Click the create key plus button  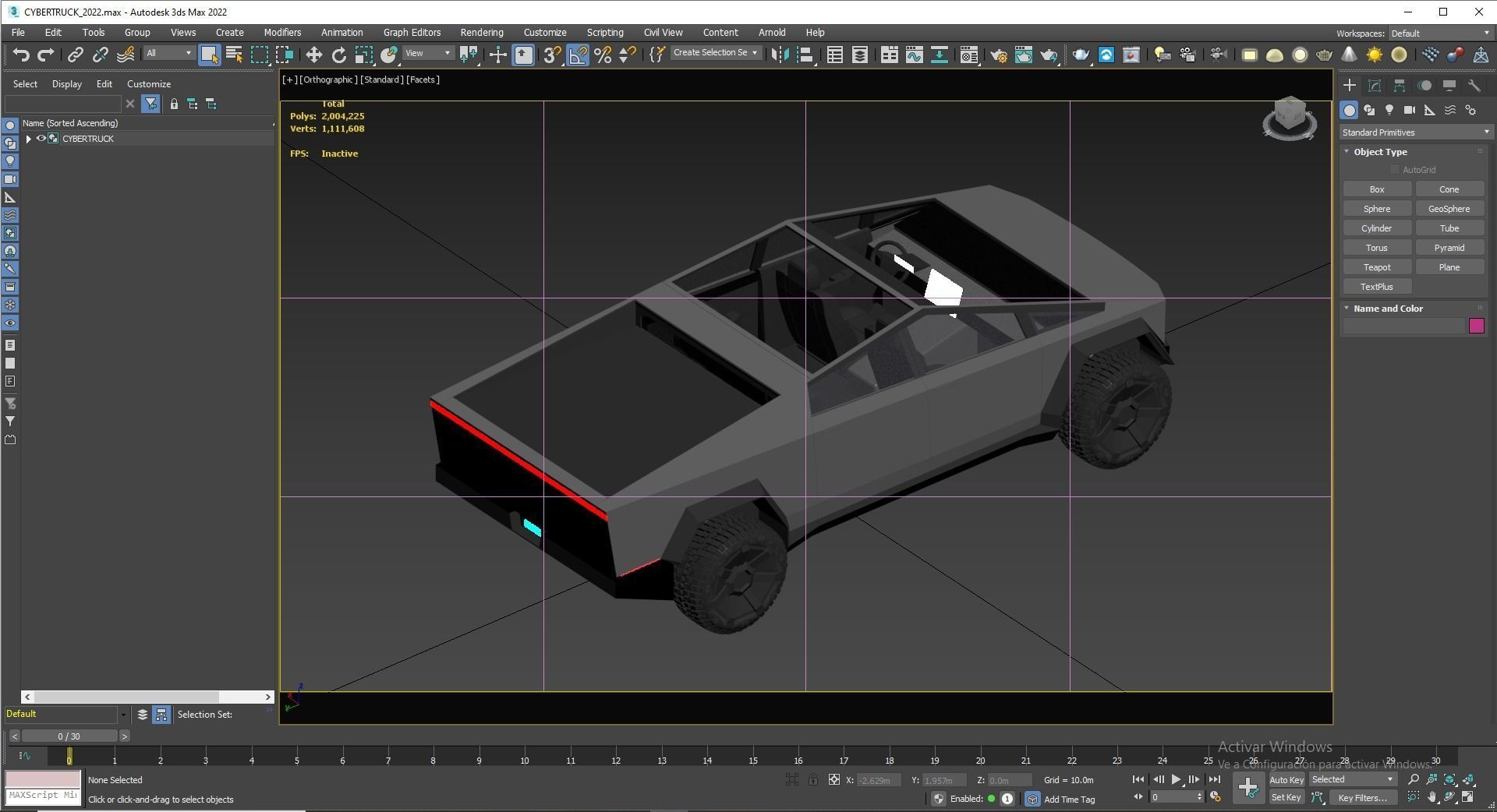click(1248, 788)
